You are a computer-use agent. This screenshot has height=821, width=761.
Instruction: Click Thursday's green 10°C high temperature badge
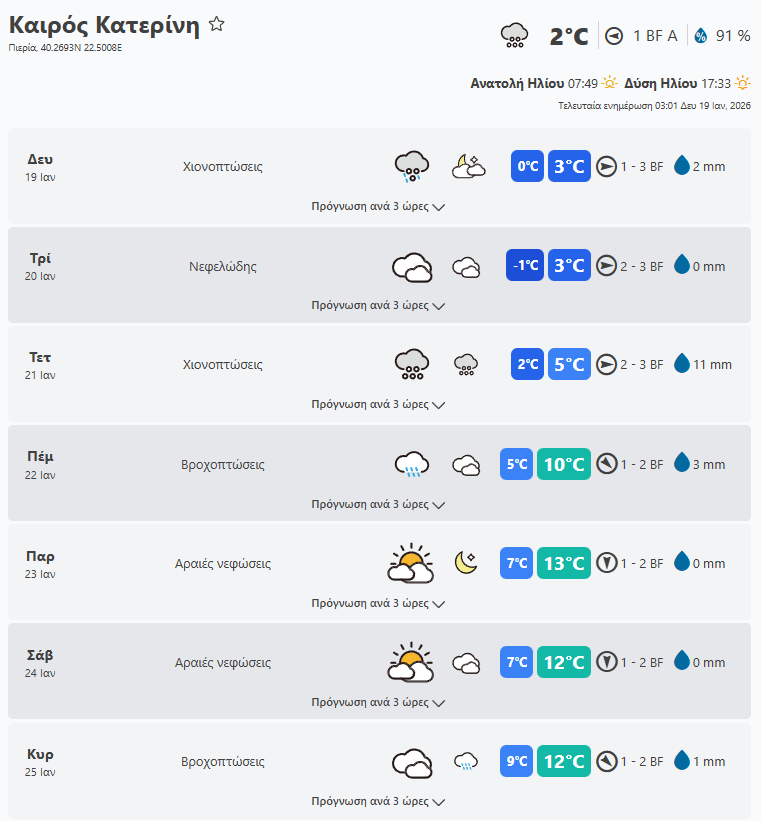tap(564, 464)
